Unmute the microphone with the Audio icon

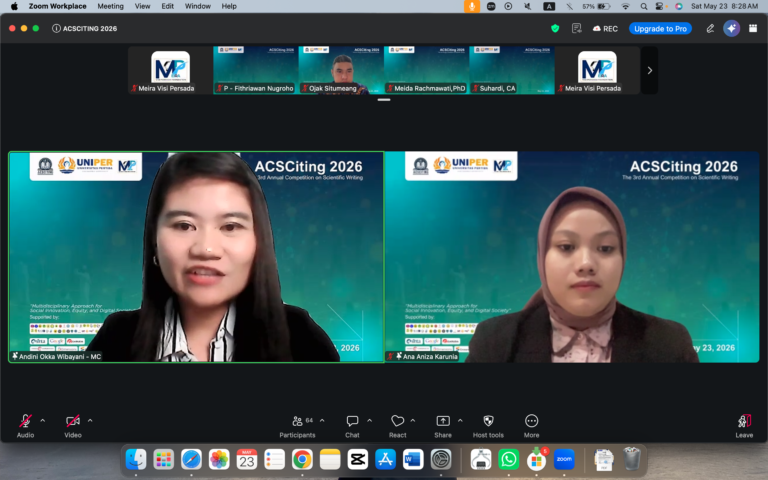click(x=25, y=421)
